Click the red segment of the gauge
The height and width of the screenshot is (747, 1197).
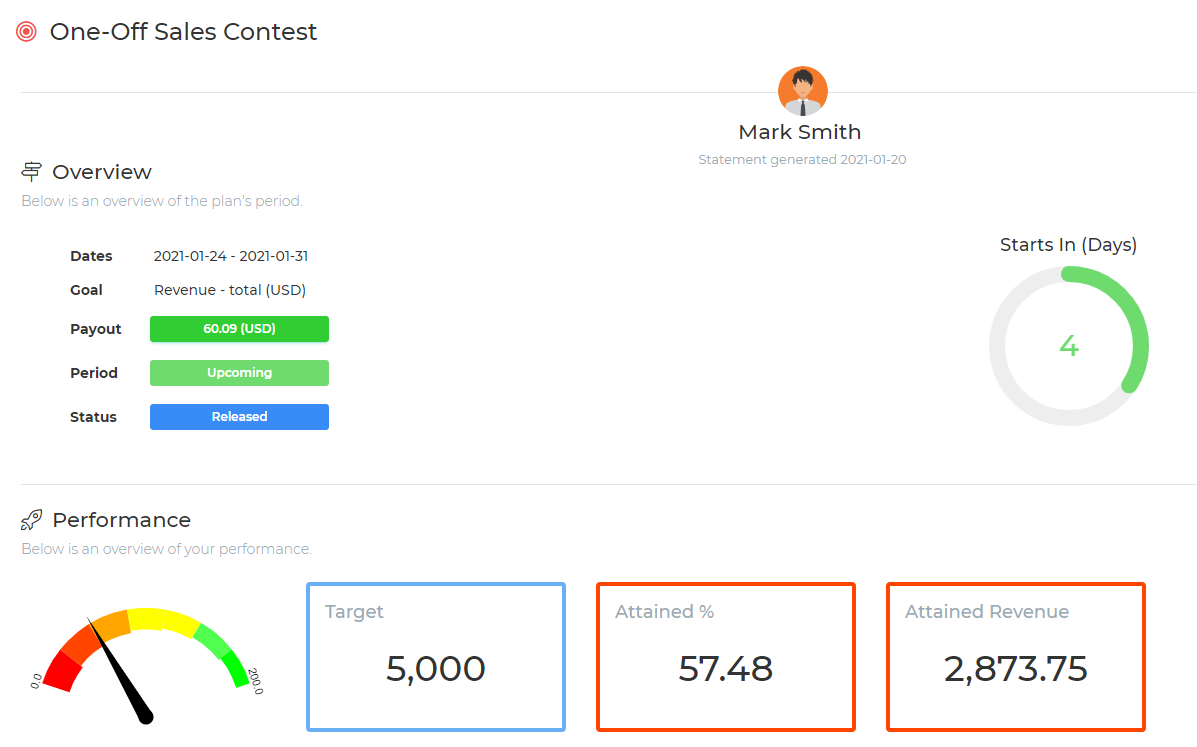pyautogui.click(x=60, y=668)
